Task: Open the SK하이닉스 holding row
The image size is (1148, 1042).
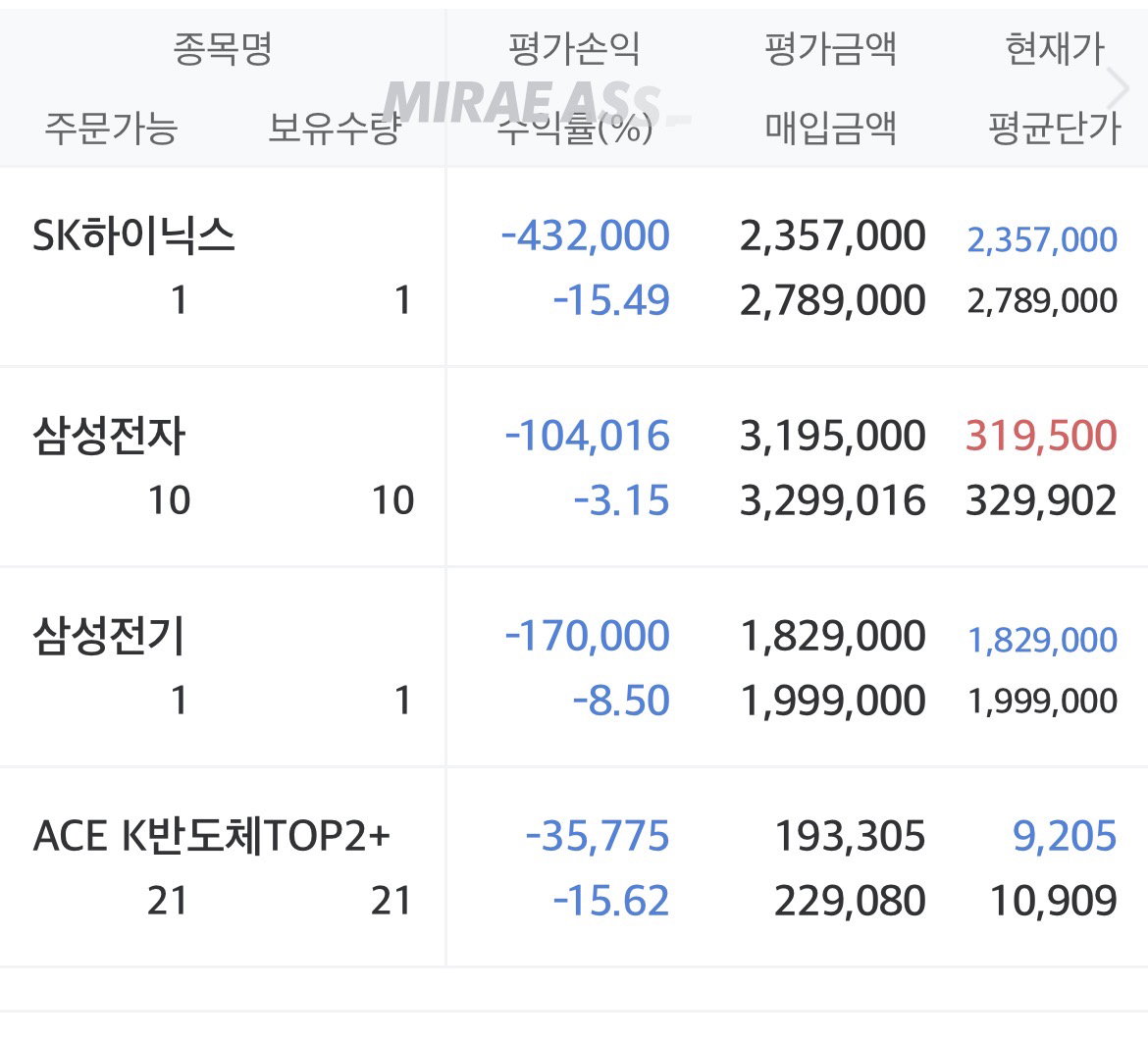Action: pyautogui.click(x=574, y=267)
